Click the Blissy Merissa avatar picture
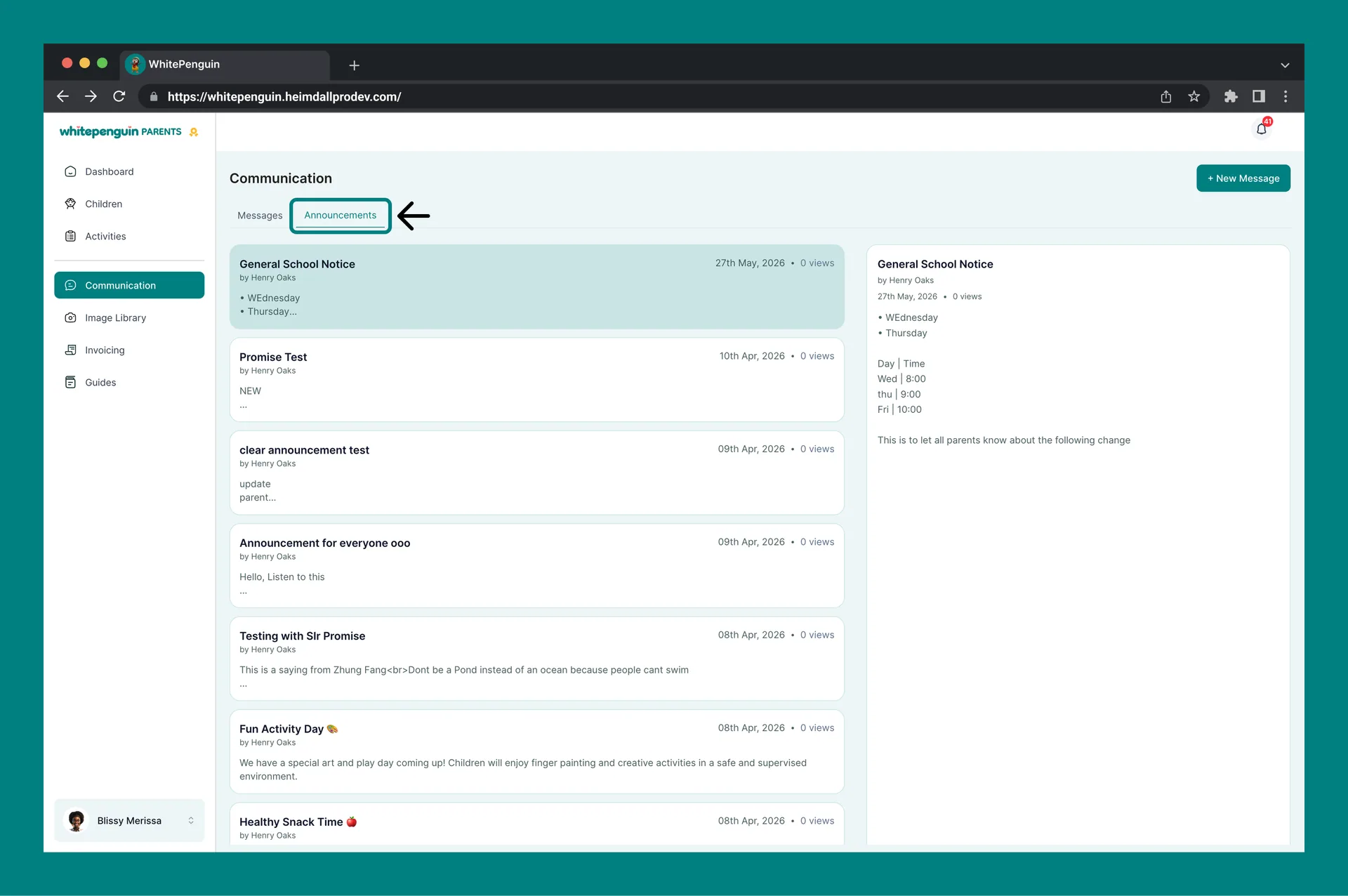The image size is (1348, 896). point(76,820)
